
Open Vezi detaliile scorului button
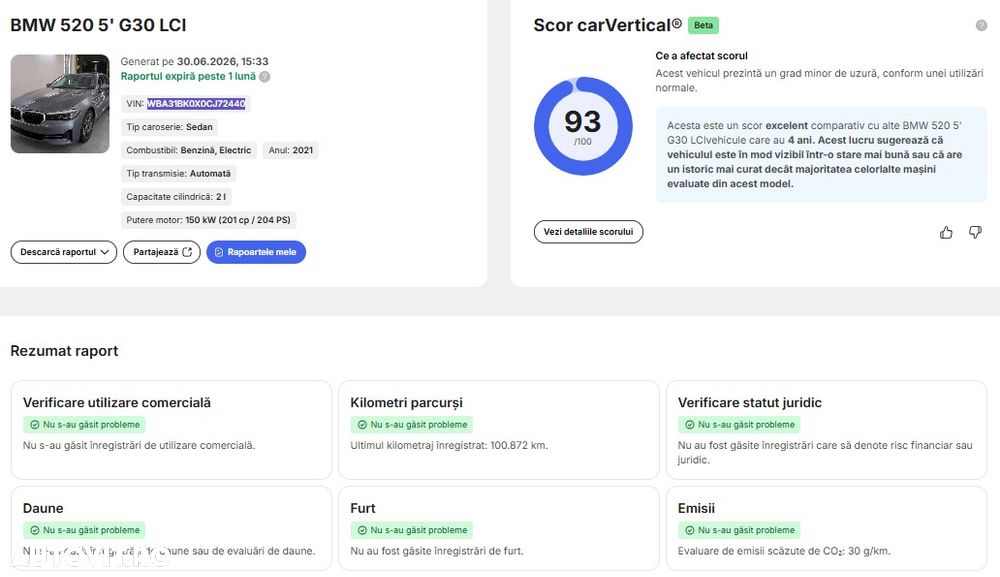point(588,231)
